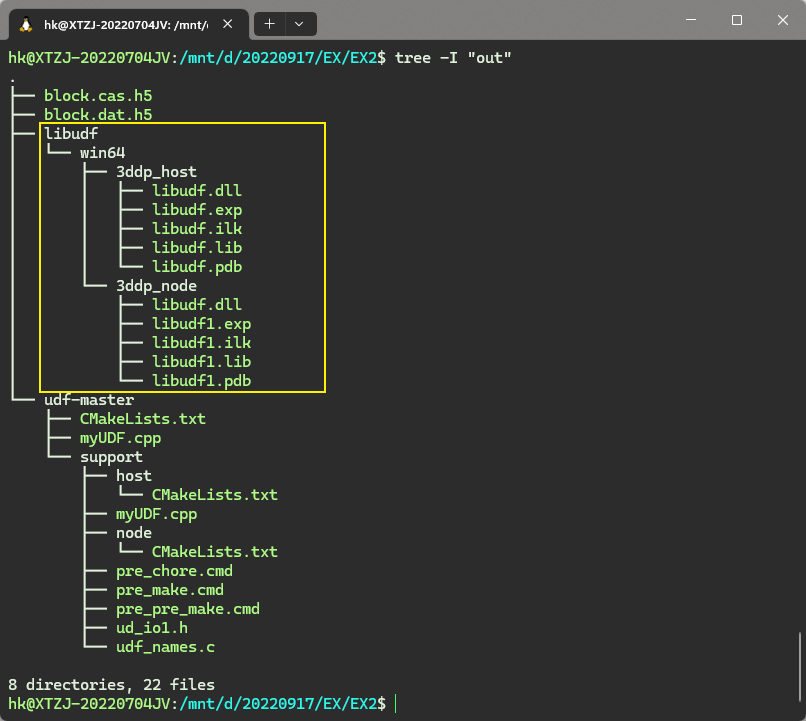Click the libudf.dll file under 3ddp_host
The width and height of the screenshot is (806, 721).
pyautogui.click(x=197, y=190)
